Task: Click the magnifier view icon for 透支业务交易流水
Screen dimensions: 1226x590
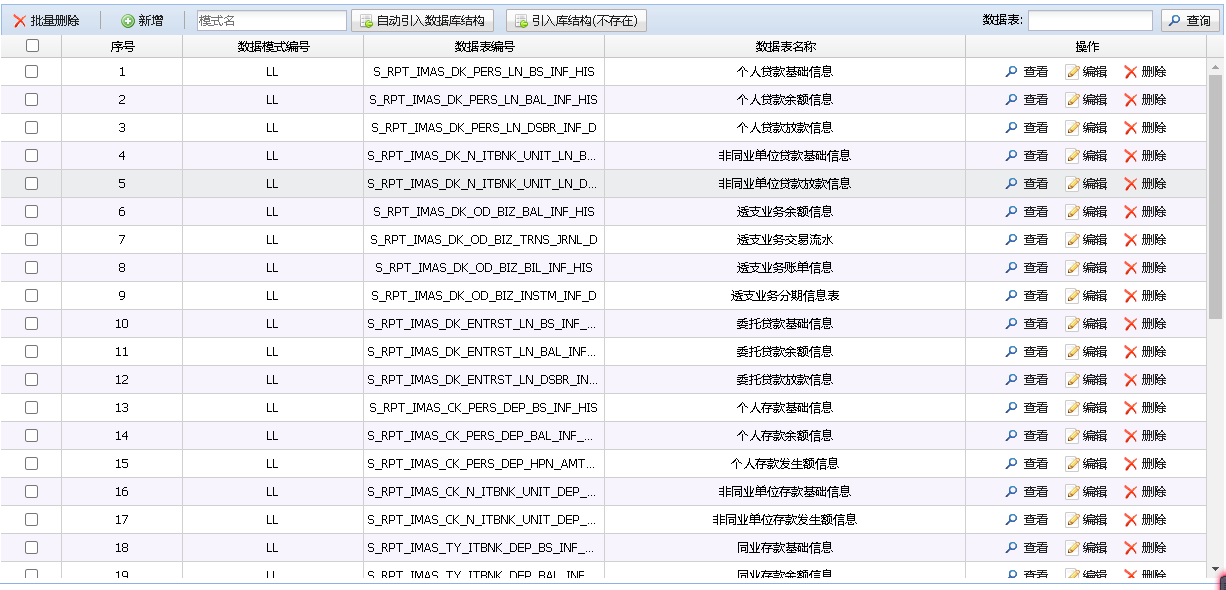Action: pyautogui.click(x=1011, y=240)
